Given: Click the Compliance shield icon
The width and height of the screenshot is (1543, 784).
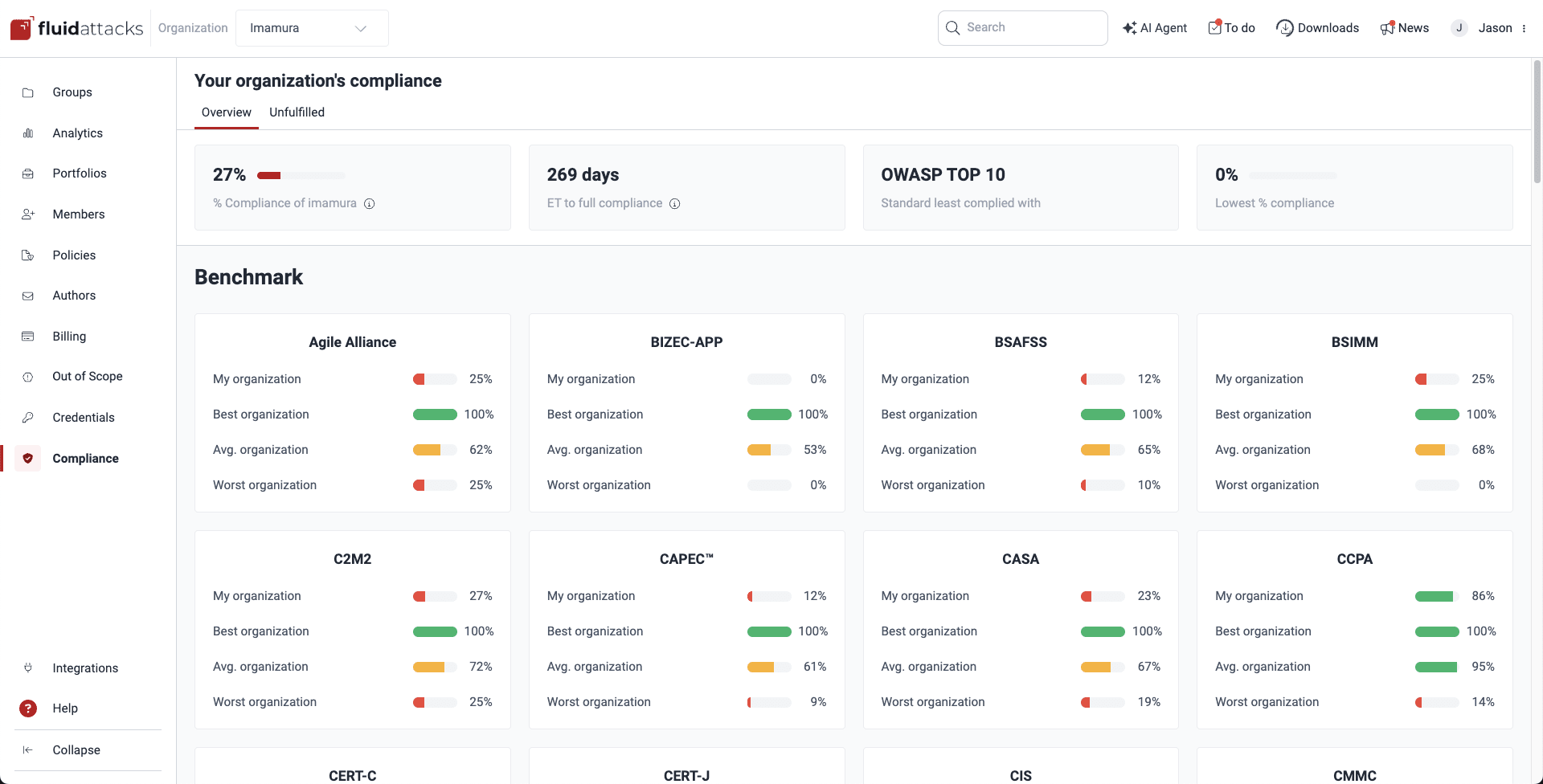Looking at the screenshot, I should pyautogui.click(x=28, y=459).
